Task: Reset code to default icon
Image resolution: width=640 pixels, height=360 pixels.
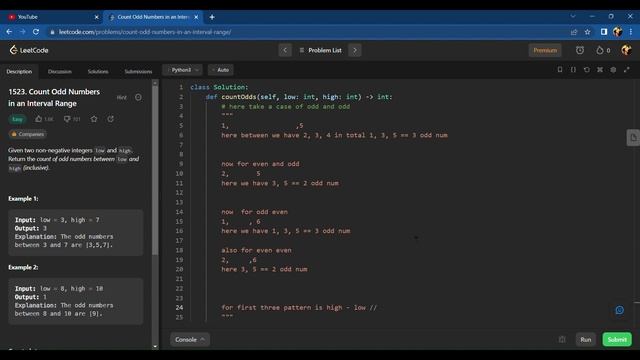Action: pos(587,70)
